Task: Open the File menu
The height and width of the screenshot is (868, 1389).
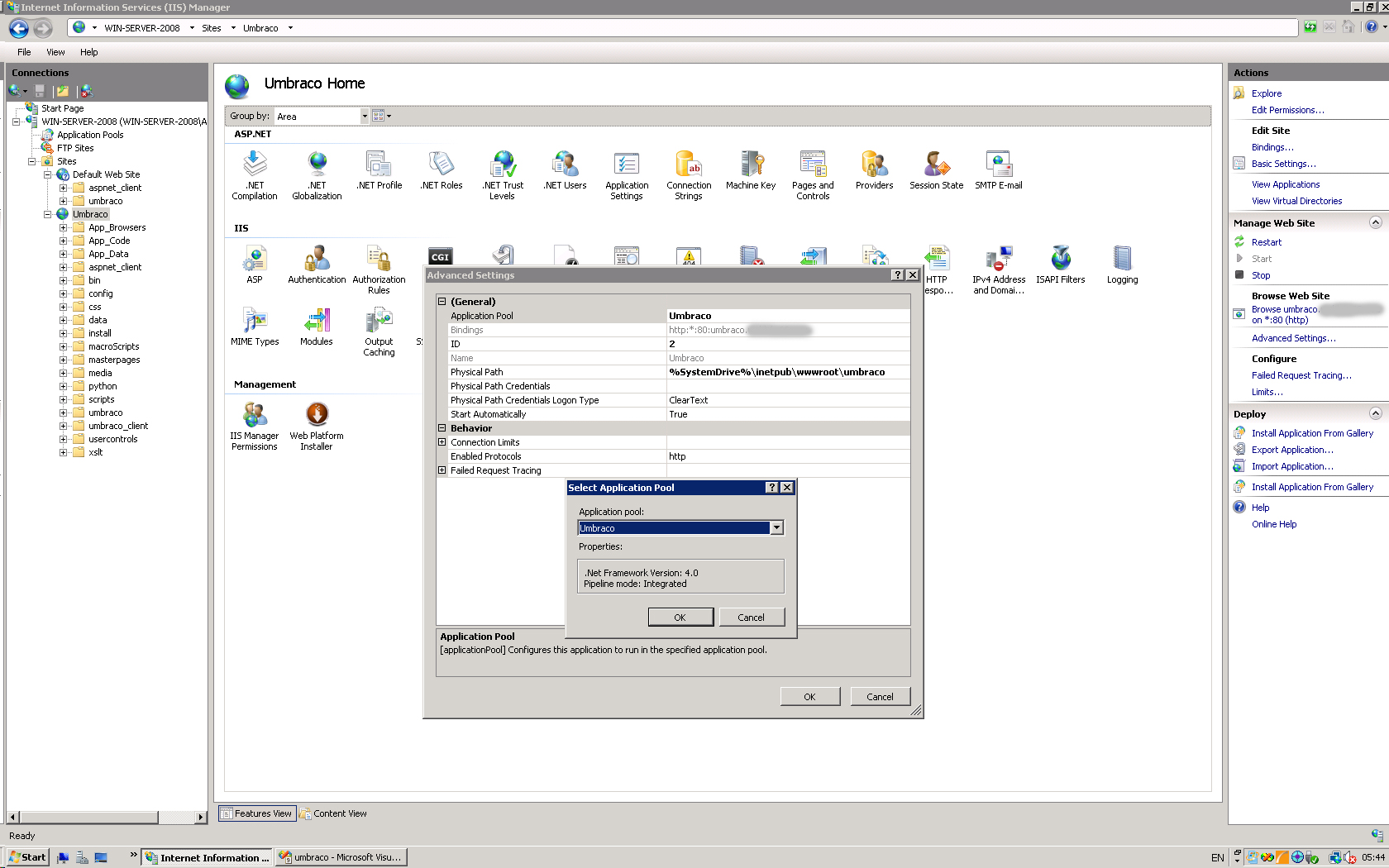Action: (x=24, y=52)
